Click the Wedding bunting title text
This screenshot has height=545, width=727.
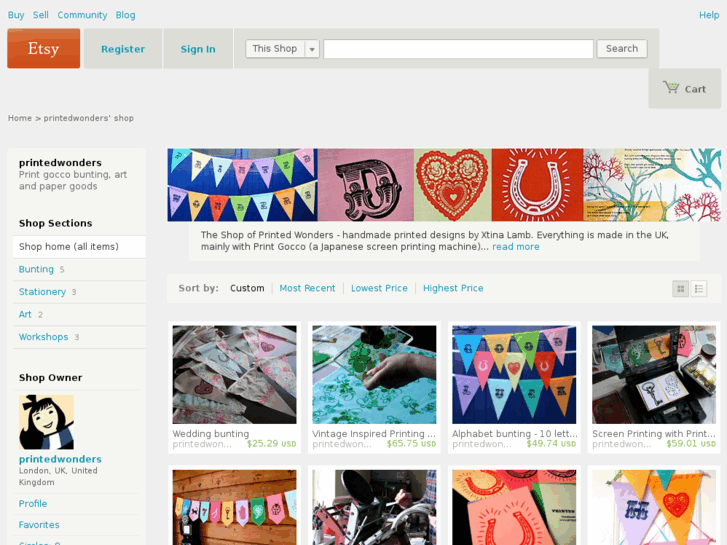pyautogui.click(x=211, y=434)
